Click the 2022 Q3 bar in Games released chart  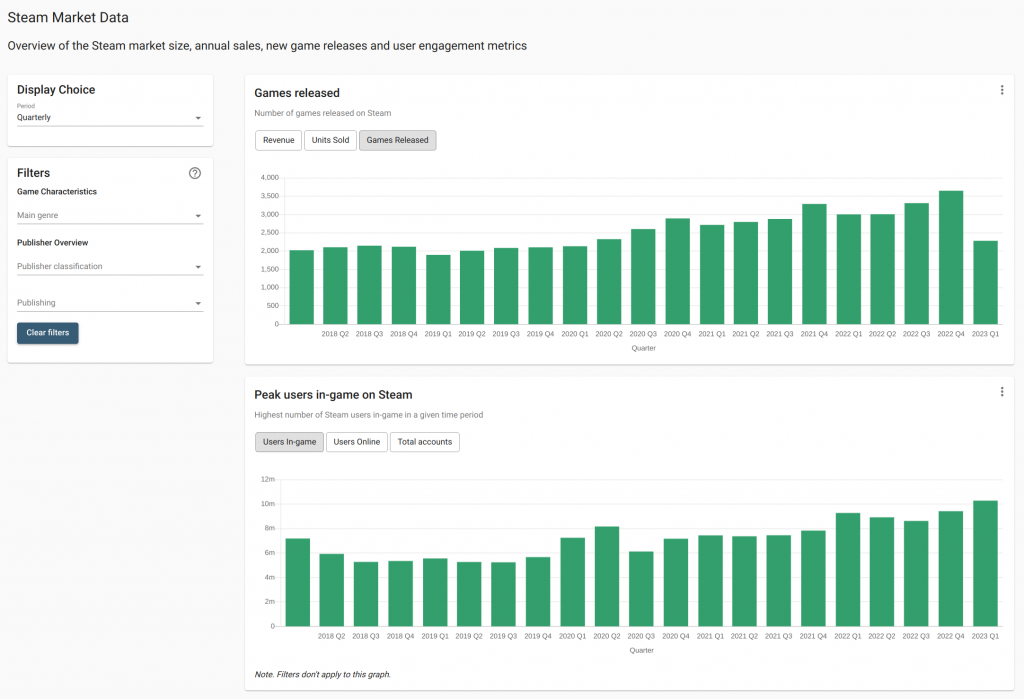(x=917, y=263)
